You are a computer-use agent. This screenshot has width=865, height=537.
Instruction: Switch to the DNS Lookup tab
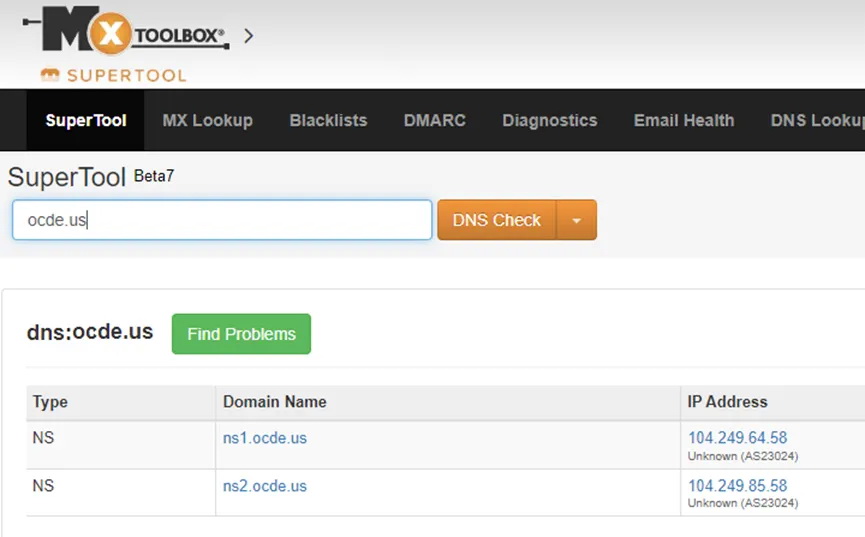pyautogui.click(x=818, y=120)
